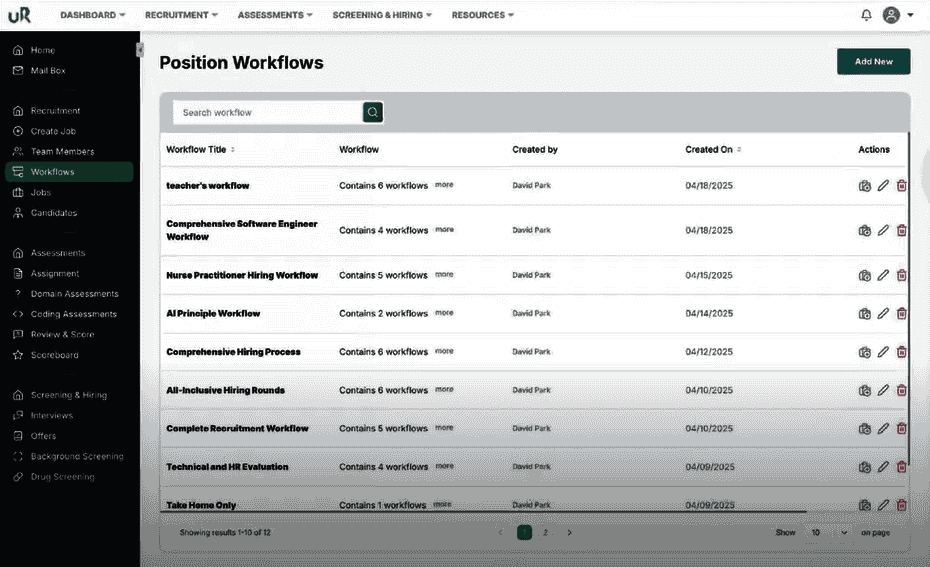Edit the Nurse Practitioner Hiring Workflow
This screenshot has height=567, width=930.
883,275
